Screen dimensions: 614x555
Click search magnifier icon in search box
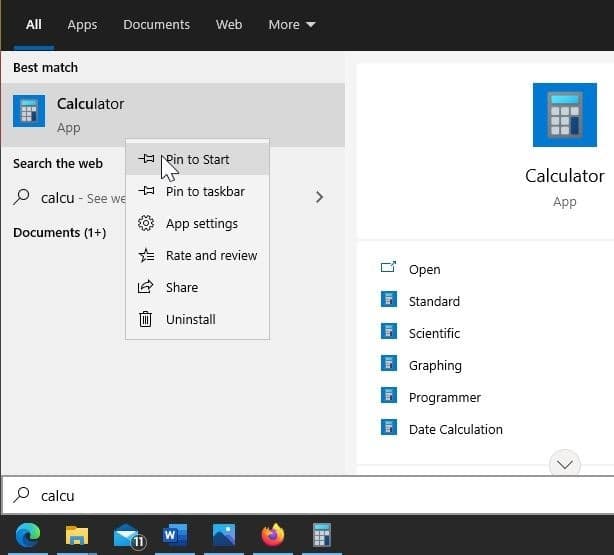(21, 495)
